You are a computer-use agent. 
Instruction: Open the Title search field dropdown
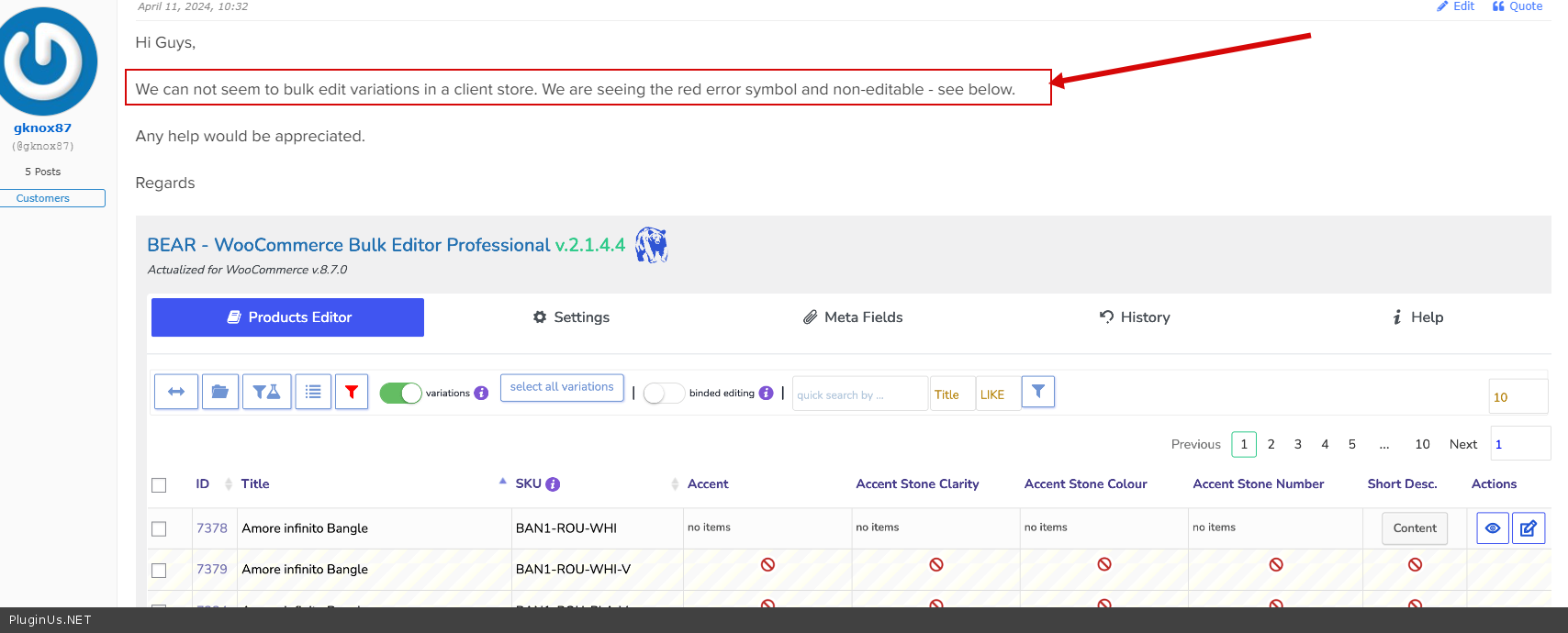click(x=952, y=394)
